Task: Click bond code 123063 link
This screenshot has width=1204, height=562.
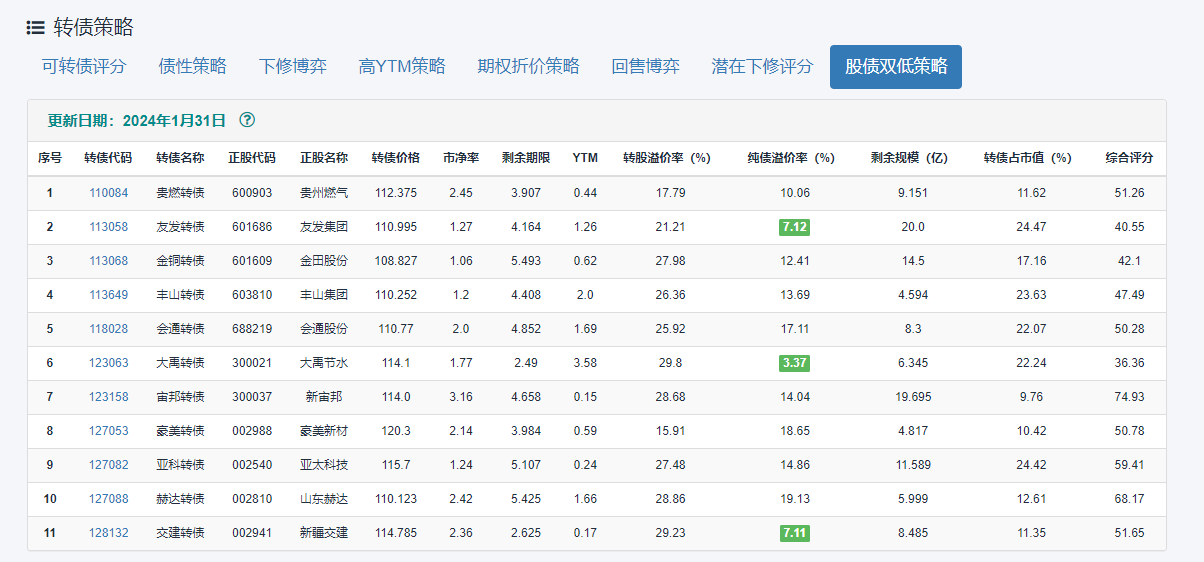Action: coord(108,363)
